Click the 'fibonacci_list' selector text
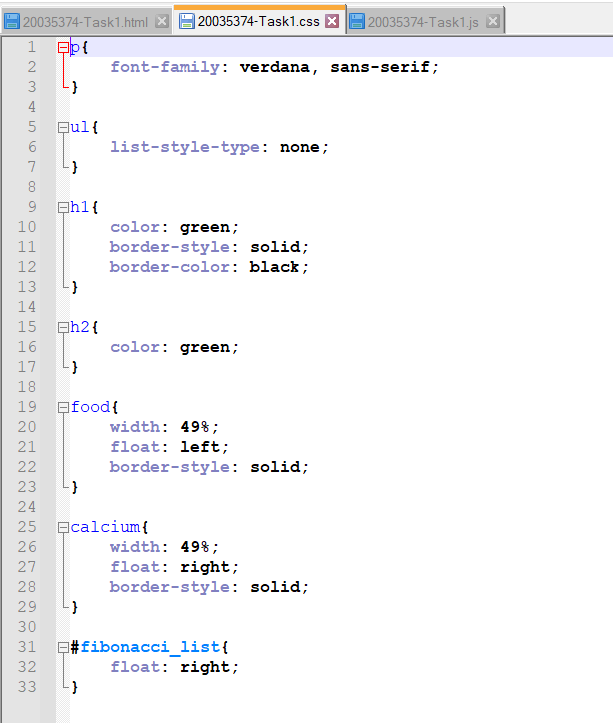The height and width of the screenshot is (723, 613). pyautogui.click(x=150, y=647)
